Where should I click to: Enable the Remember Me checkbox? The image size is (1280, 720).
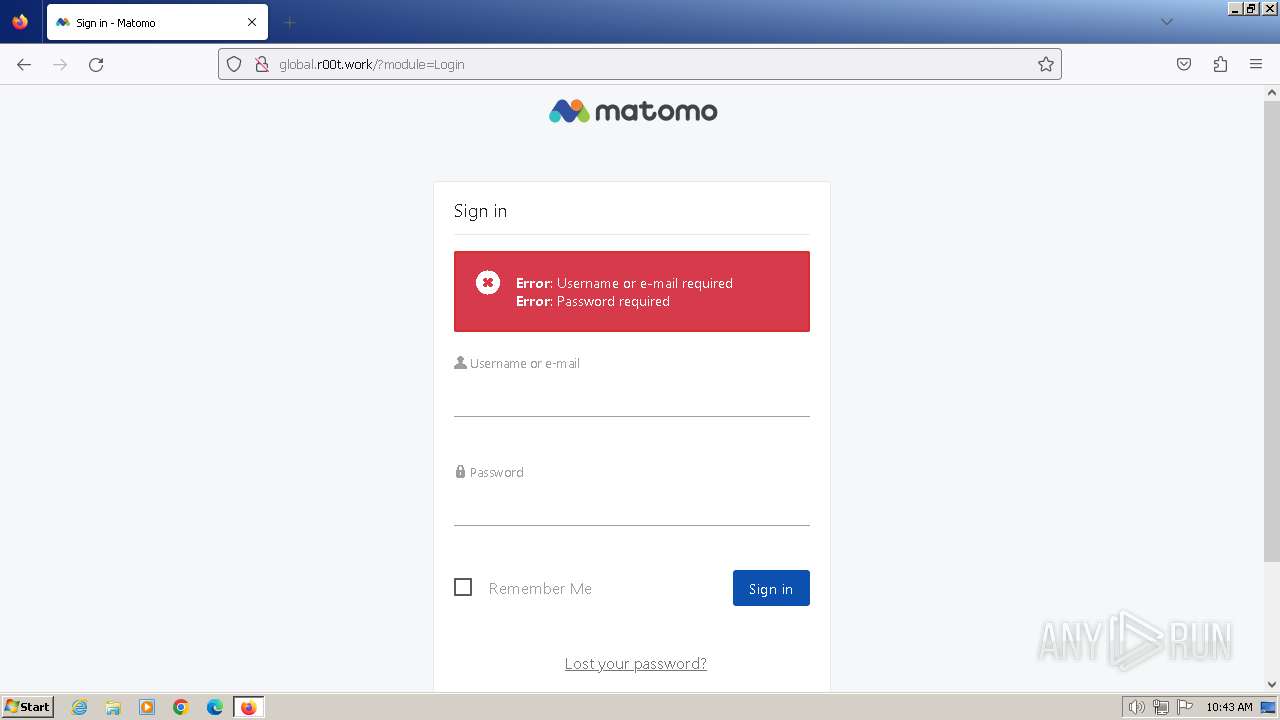pos(463,587)
